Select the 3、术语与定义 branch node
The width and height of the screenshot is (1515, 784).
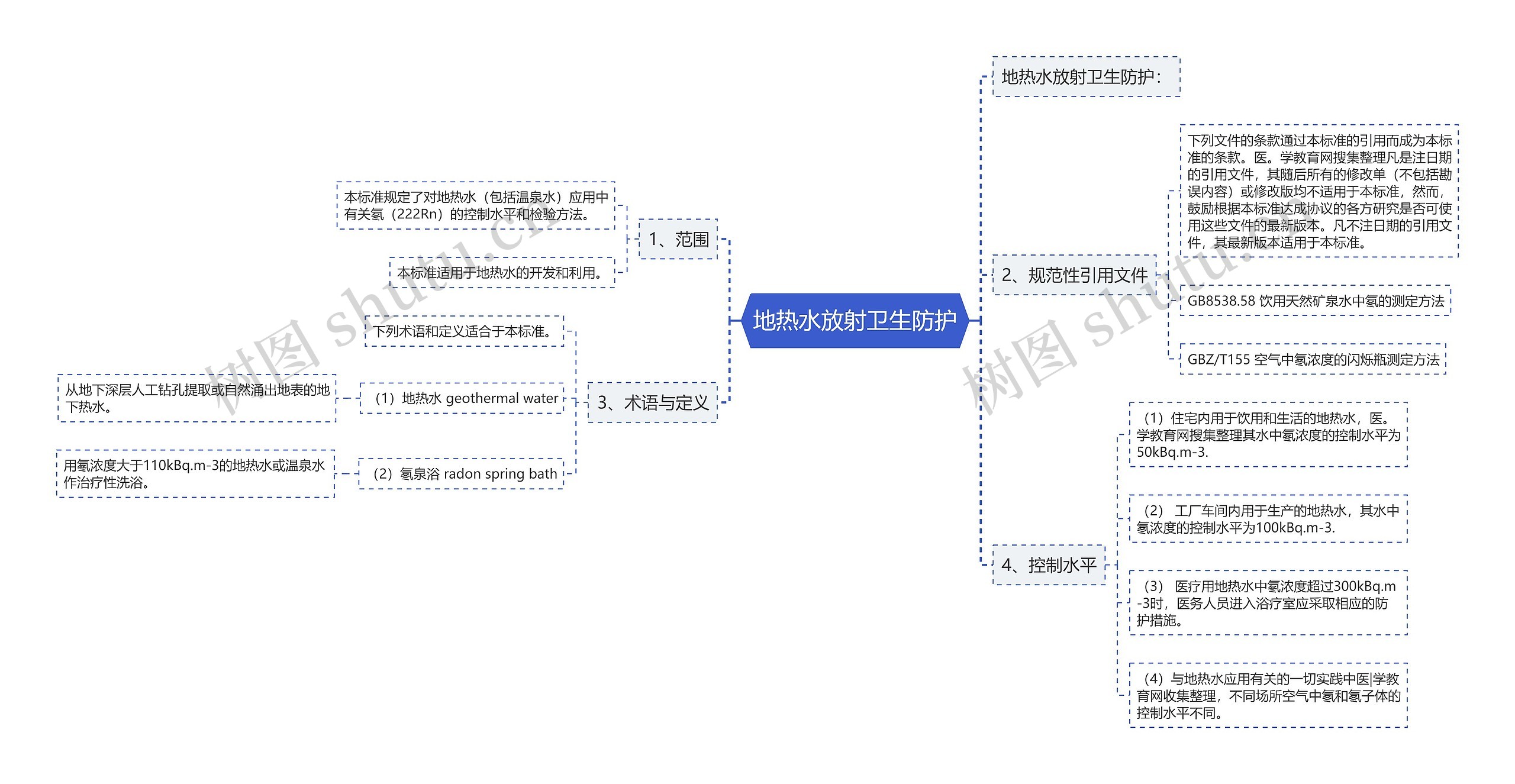click(652, 402)
